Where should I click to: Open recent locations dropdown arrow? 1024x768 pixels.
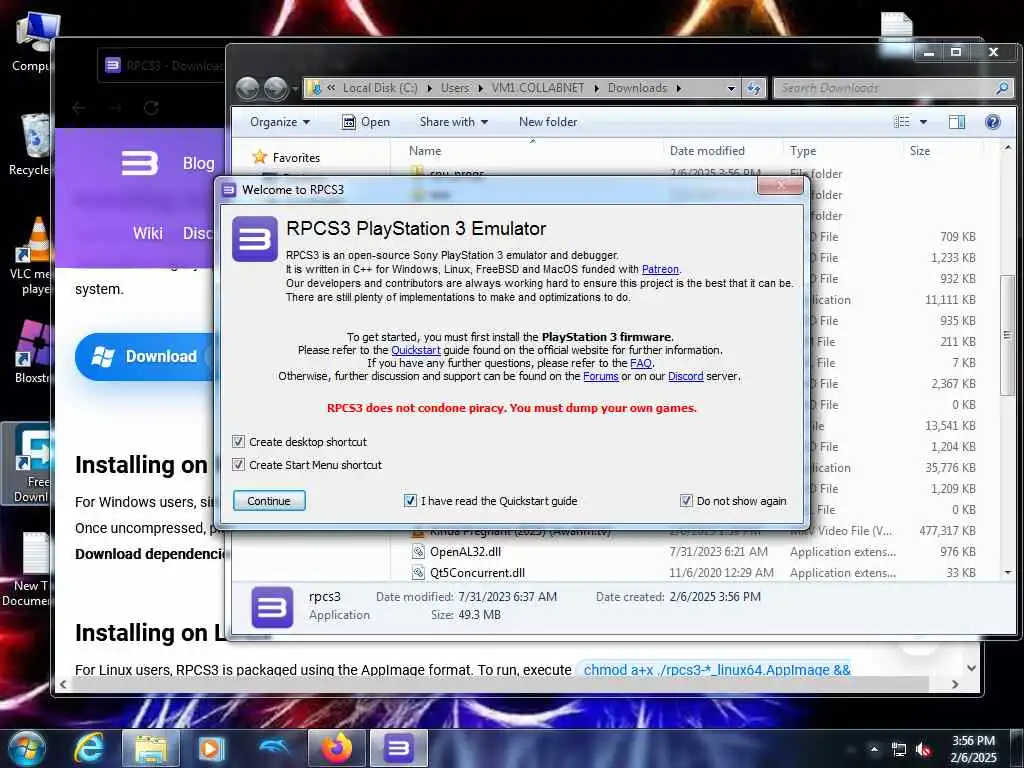pos(295,88)
